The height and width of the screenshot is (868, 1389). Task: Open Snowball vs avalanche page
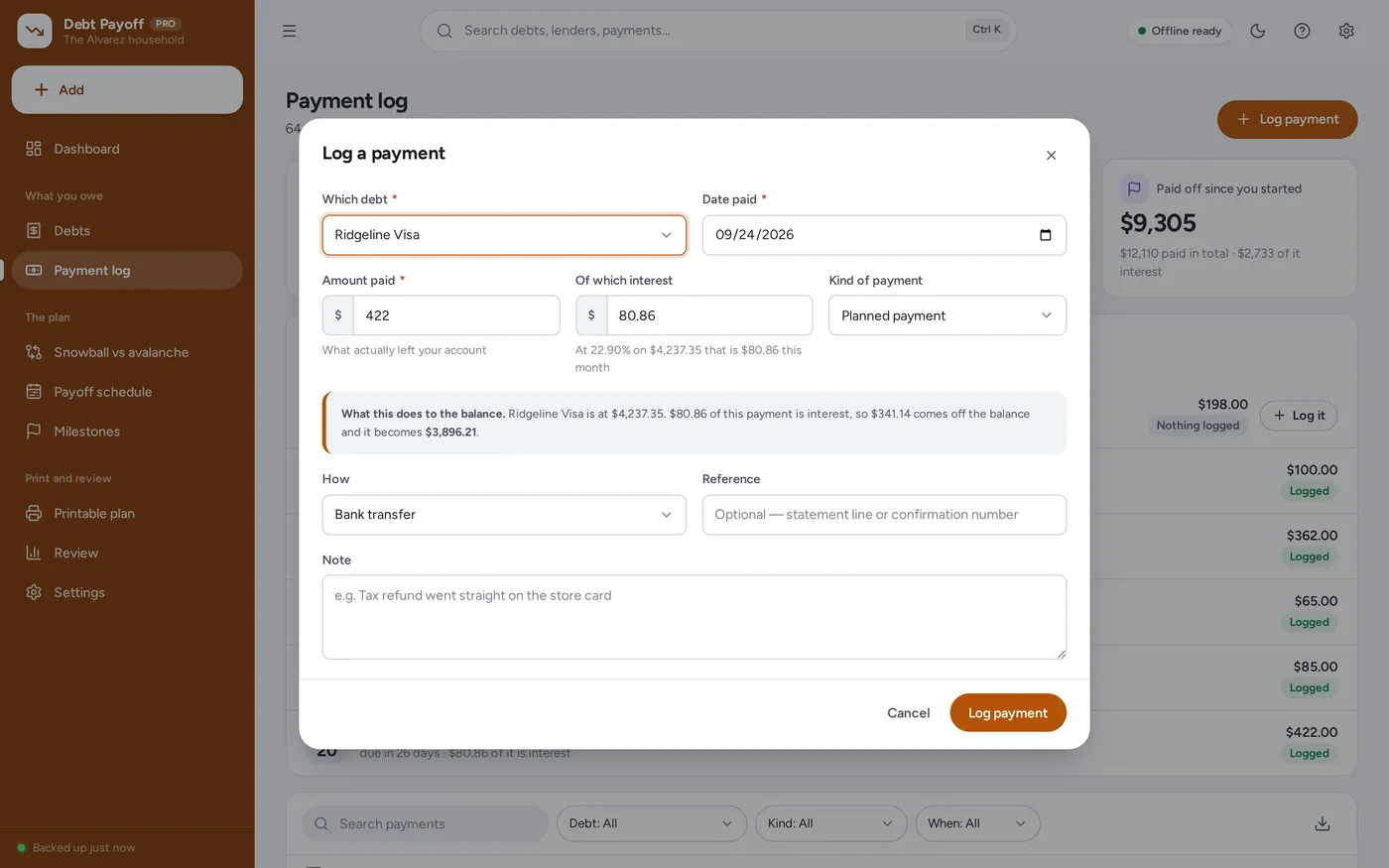coord(127,352)
